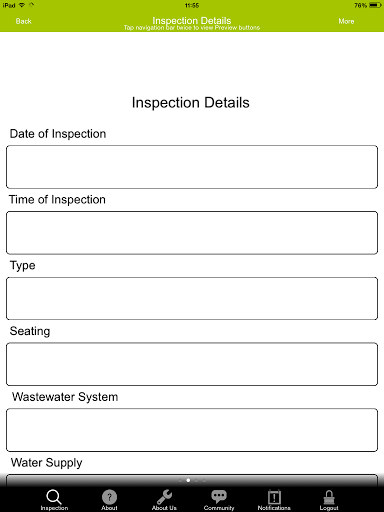
Task: Tap the Inspection Details navigation bar title
Action: tap(192, 20)
